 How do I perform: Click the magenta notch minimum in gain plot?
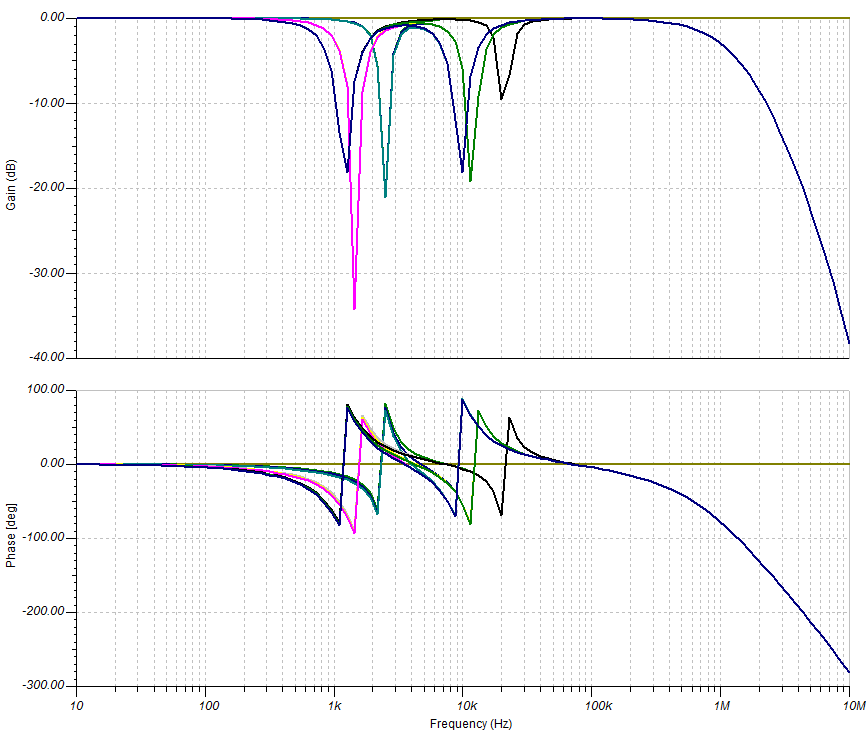point(354,308)
